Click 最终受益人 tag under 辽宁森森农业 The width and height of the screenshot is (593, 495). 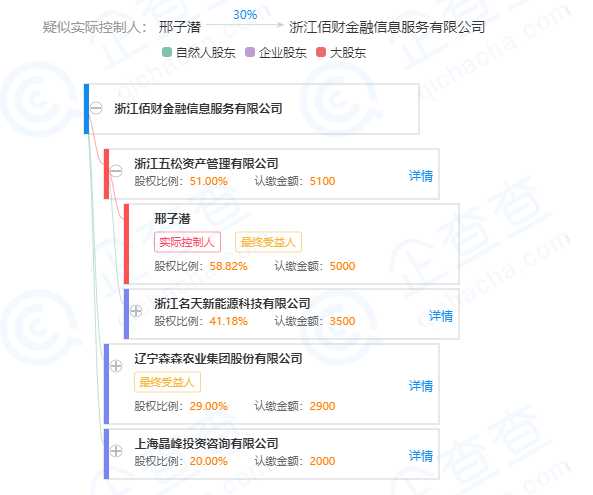click(x=167, y=382)
